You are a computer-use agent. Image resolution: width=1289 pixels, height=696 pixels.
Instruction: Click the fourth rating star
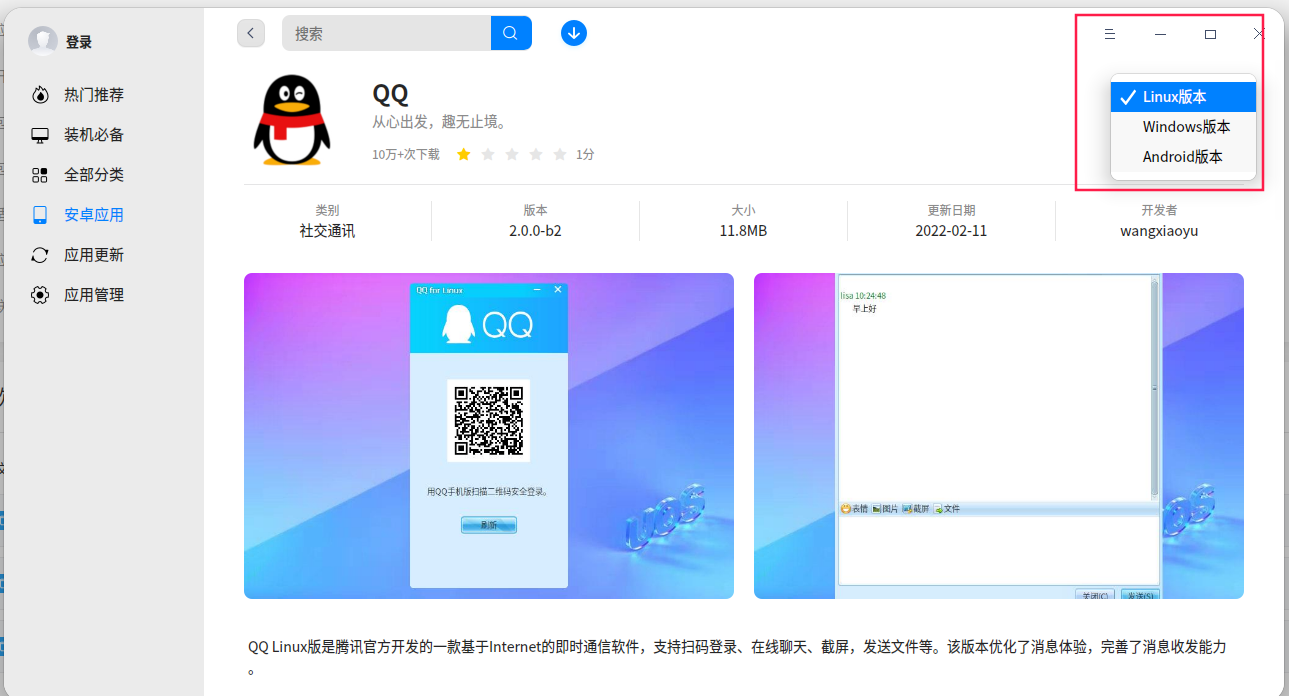(x=536, y=154)
